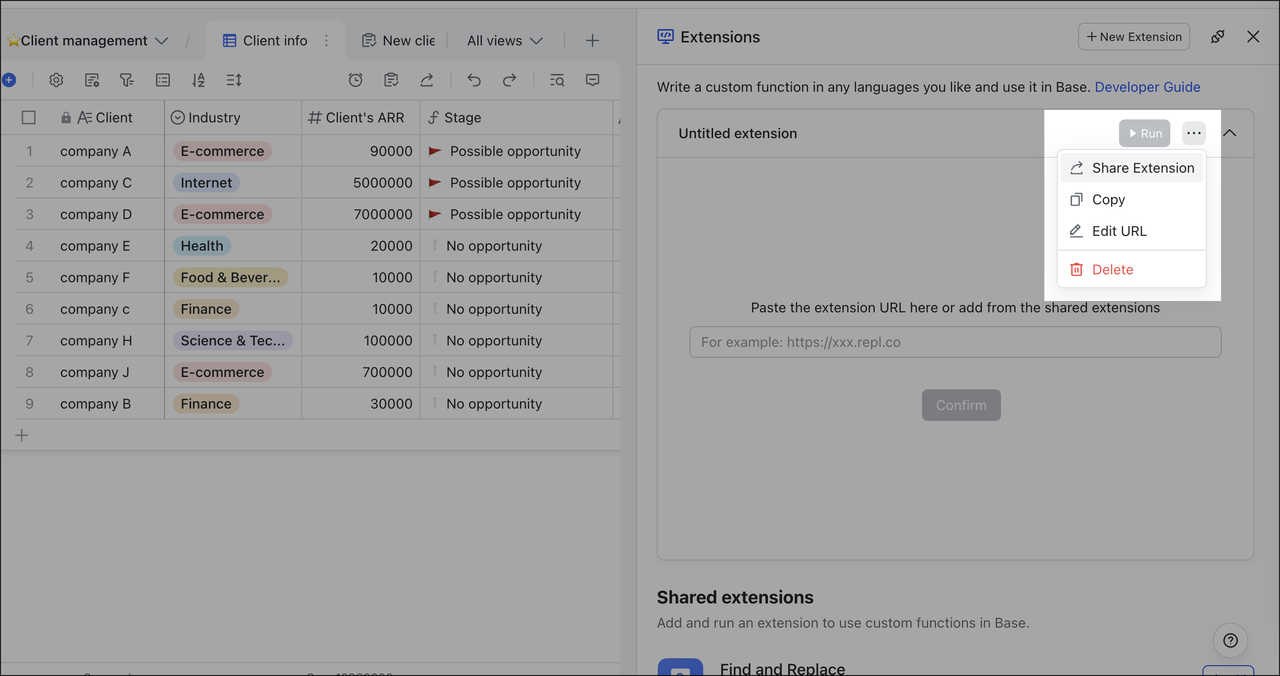Click the pin icon in Extensions header
The image size is (1280, 676).
1217,37
